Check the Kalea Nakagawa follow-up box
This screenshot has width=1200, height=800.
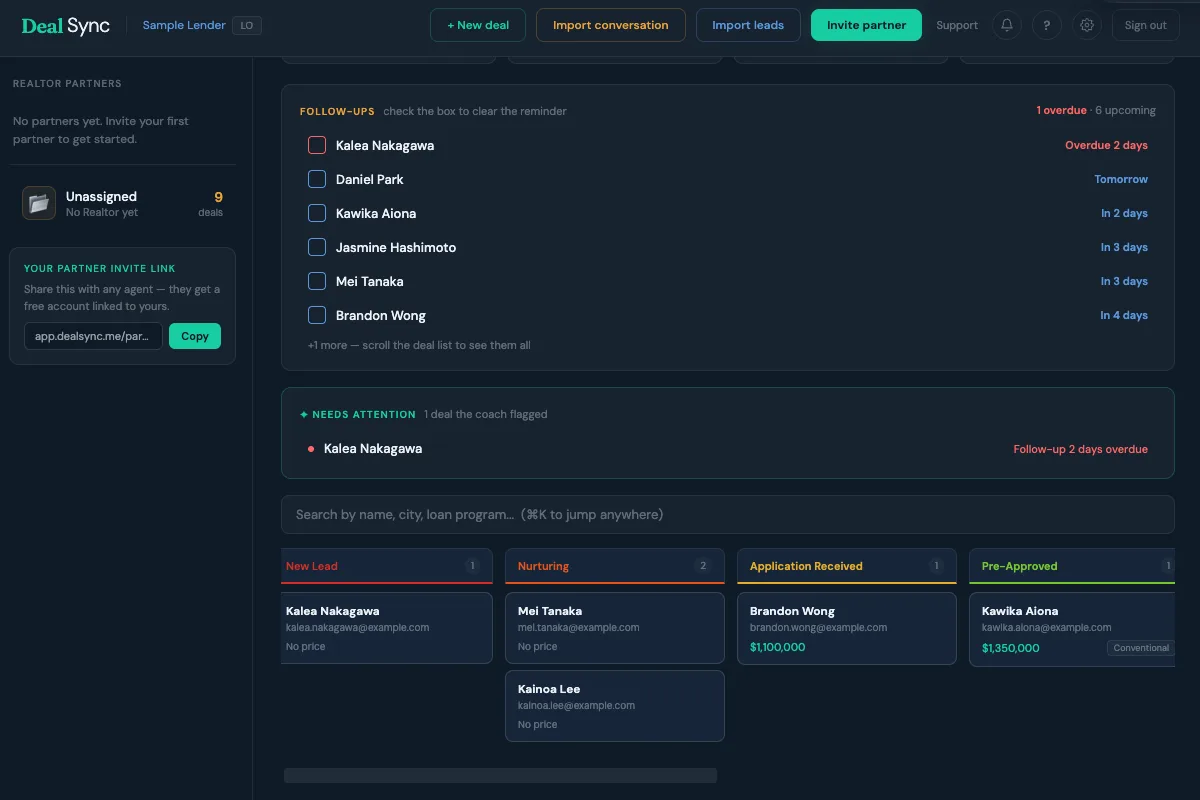click(x=317, y=145)
